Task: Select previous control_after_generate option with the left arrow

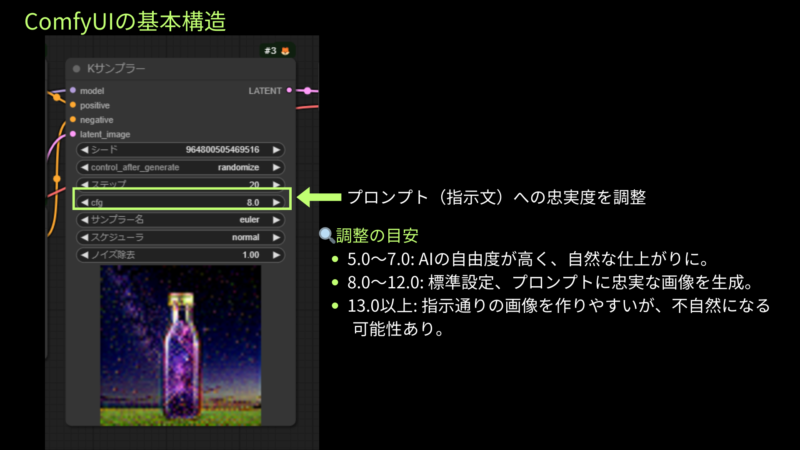Action: [x=85, y=167]
